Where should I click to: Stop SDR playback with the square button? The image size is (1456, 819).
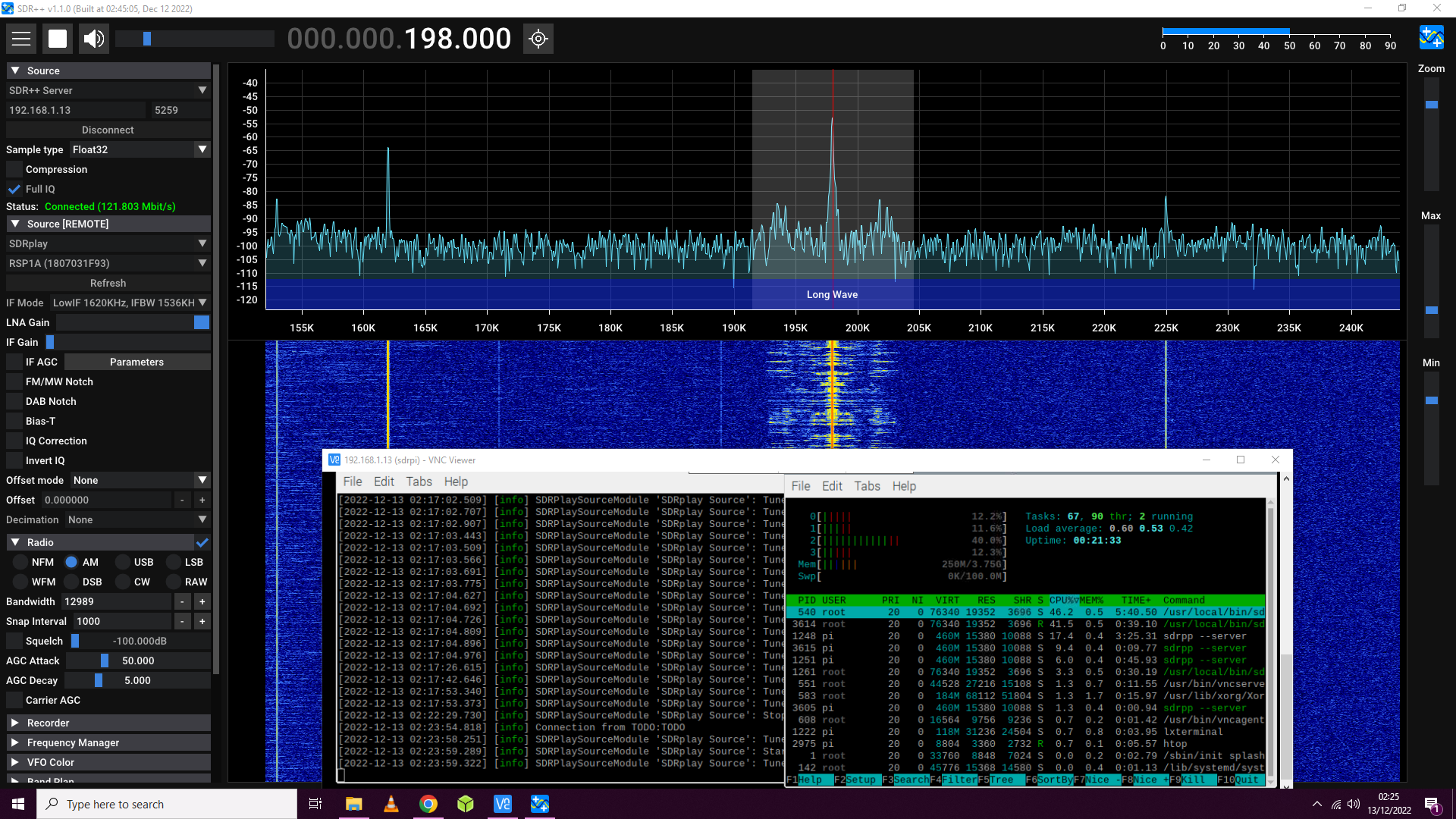coord(58,39)
